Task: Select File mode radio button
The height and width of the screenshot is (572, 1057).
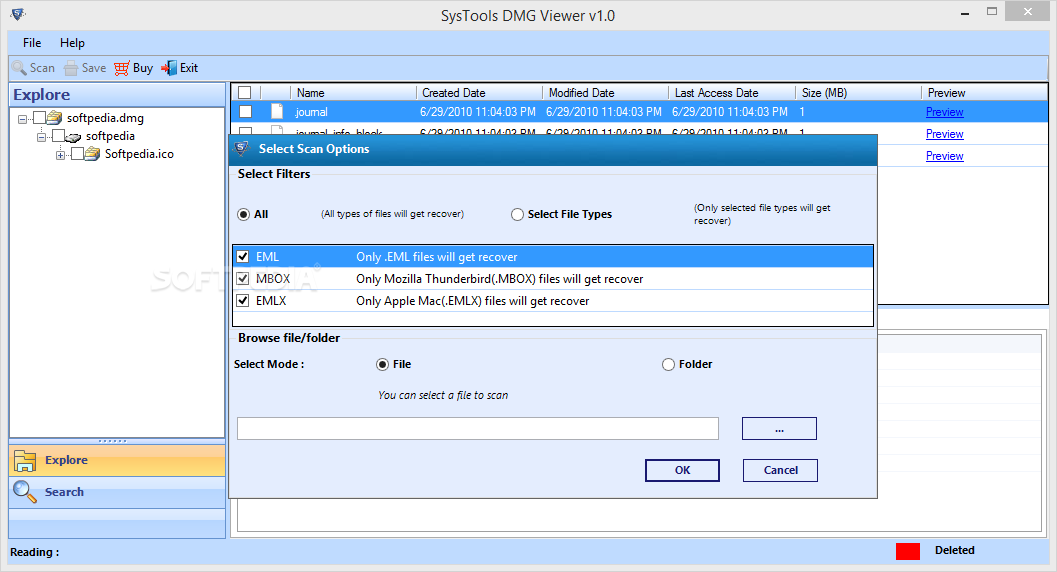Action: pos(382,364)
